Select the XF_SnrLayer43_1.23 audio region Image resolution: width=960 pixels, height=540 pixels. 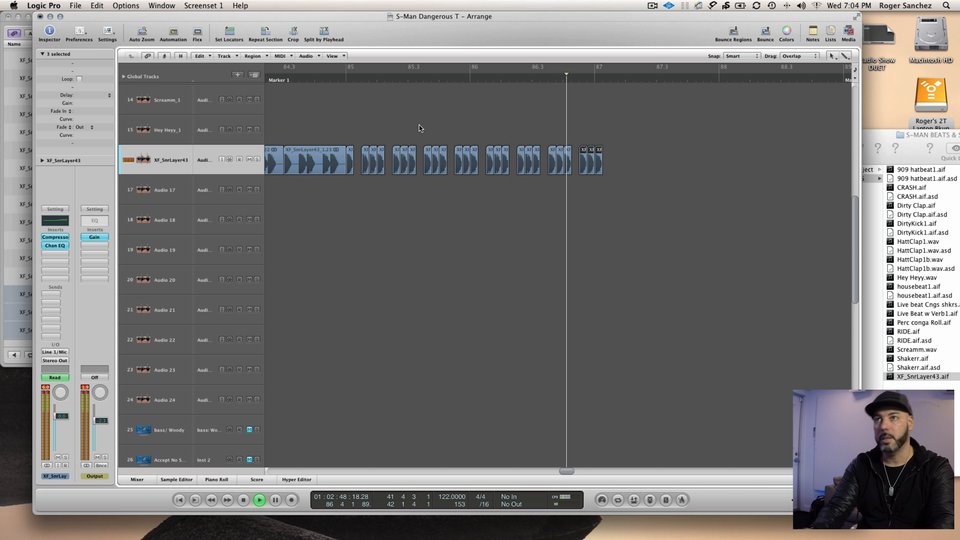[314, 160]
